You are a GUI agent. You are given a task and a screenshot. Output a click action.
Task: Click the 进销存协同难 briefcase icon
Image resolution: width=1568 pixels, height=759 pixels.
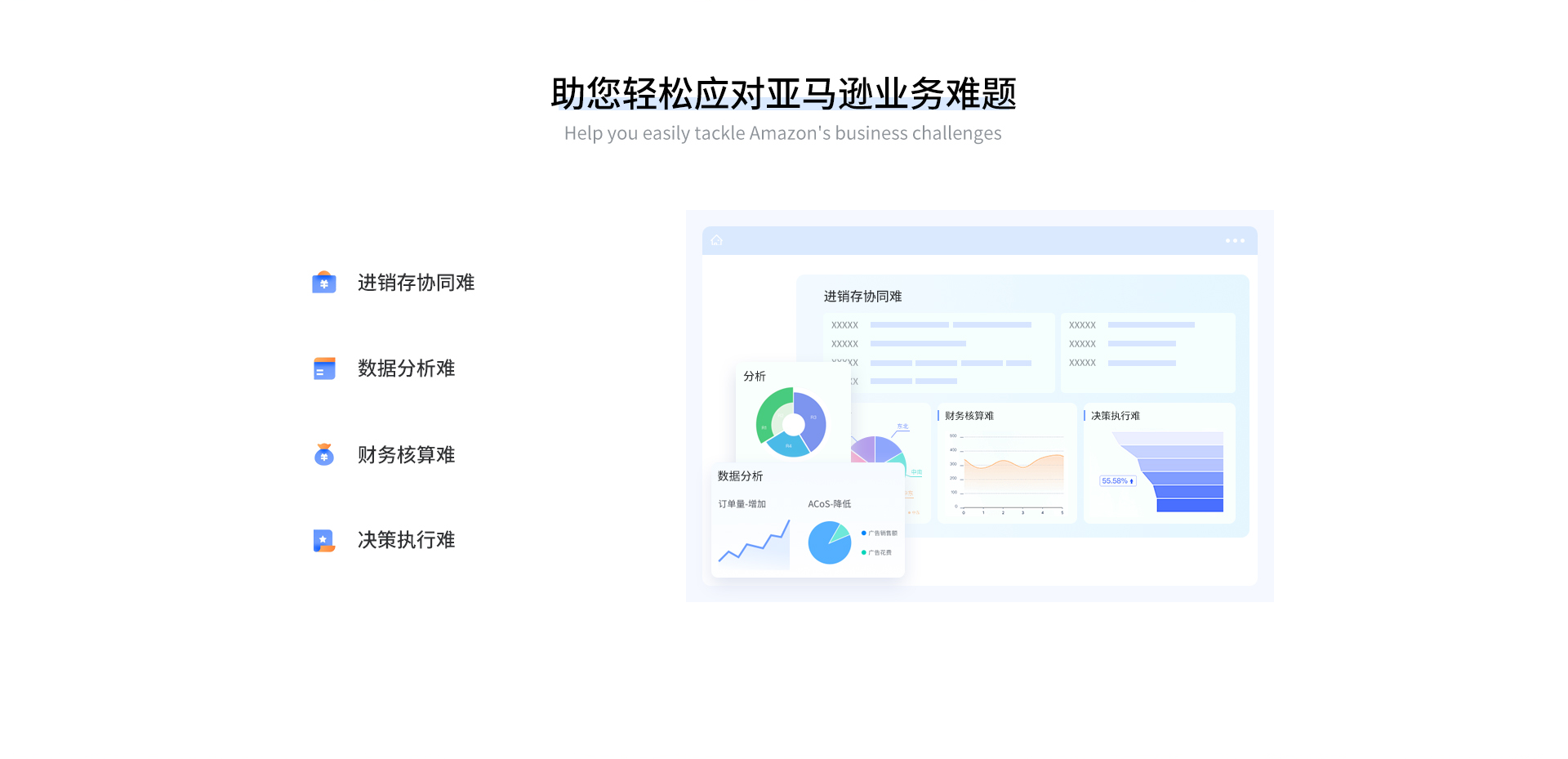click(x=324, y=283)
